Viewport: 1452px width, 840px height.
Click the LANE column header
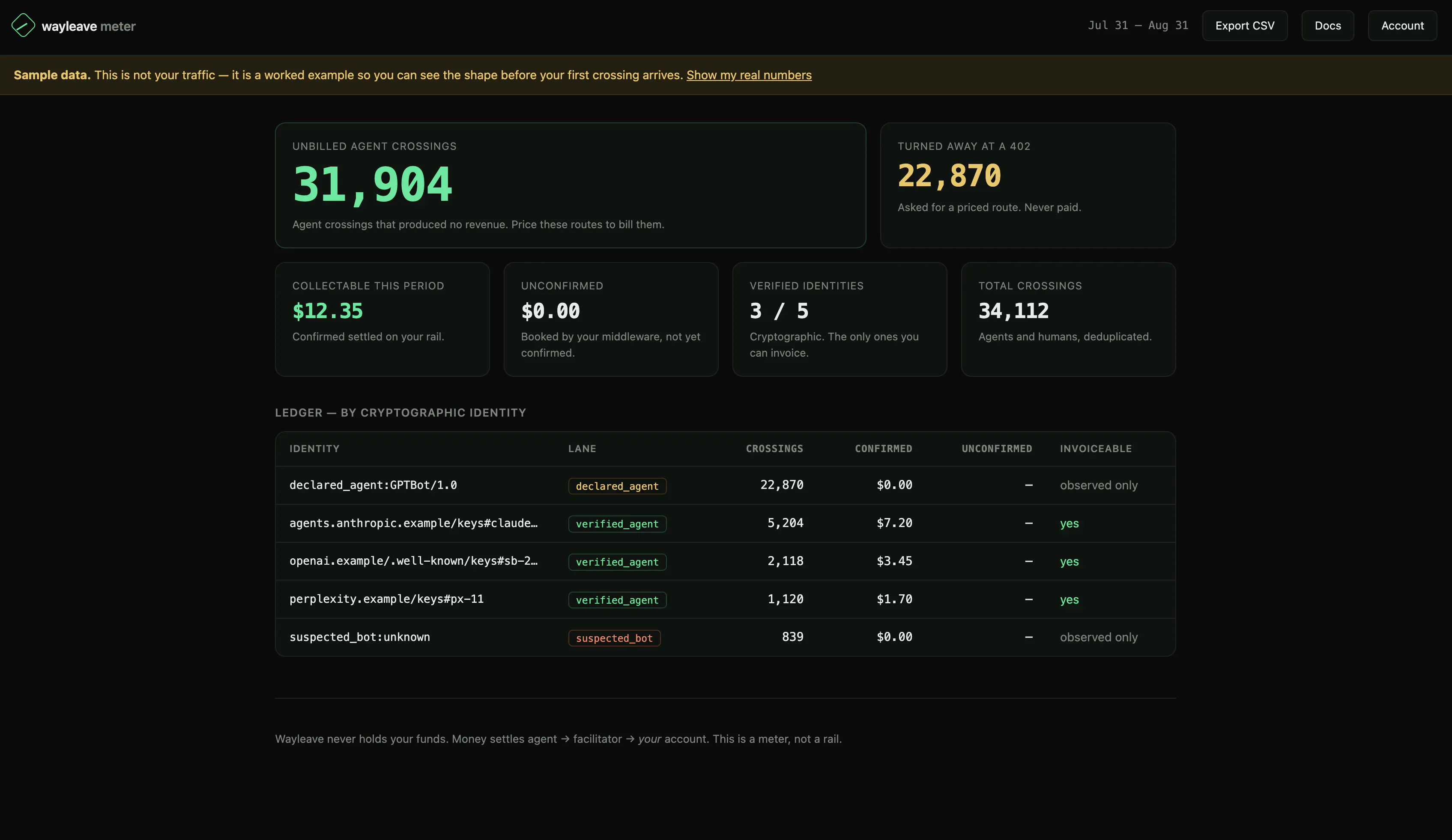[582, 449]
